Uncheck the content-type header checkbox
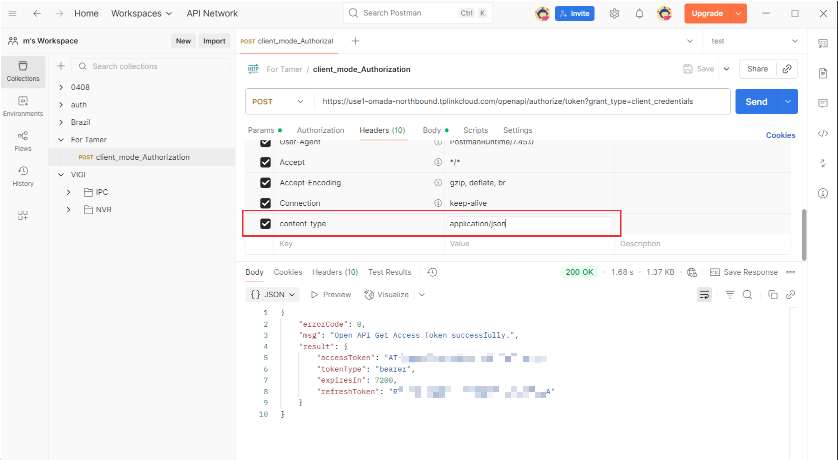This screenshot has width=838, height=460. pos(265,223)
